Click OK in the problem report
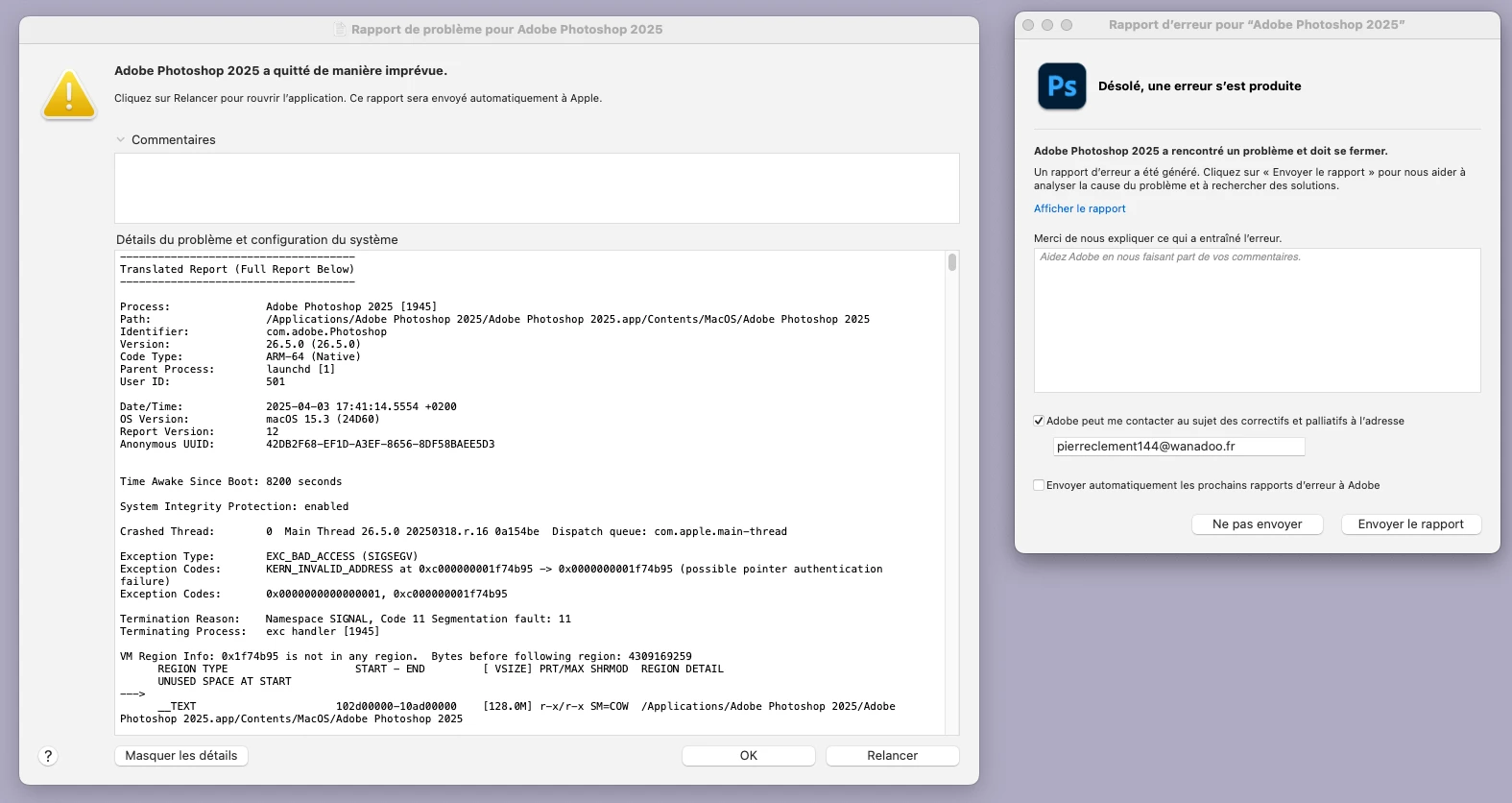The width and height of the screenshot is (1512, 803). pos(749,756)
